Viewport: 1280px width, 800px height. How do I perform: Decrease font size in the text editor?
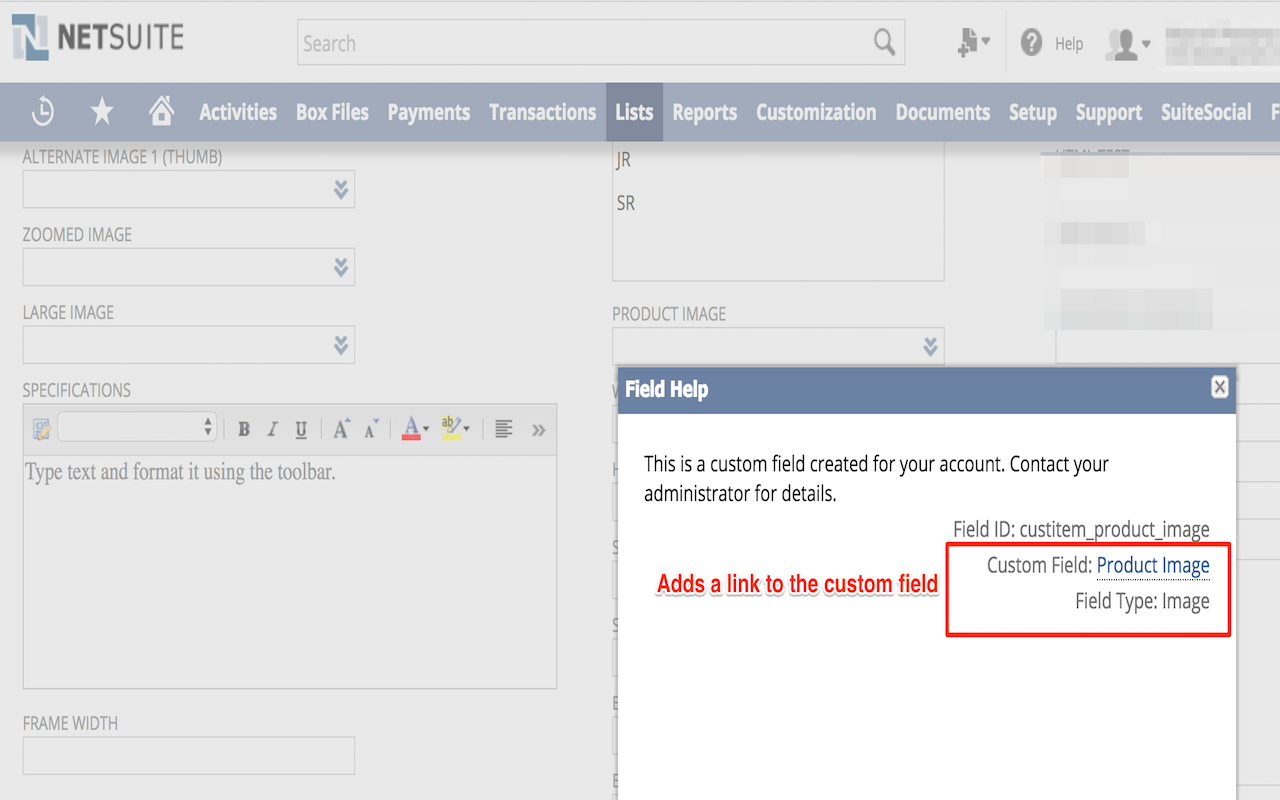[x=370, y=429]
